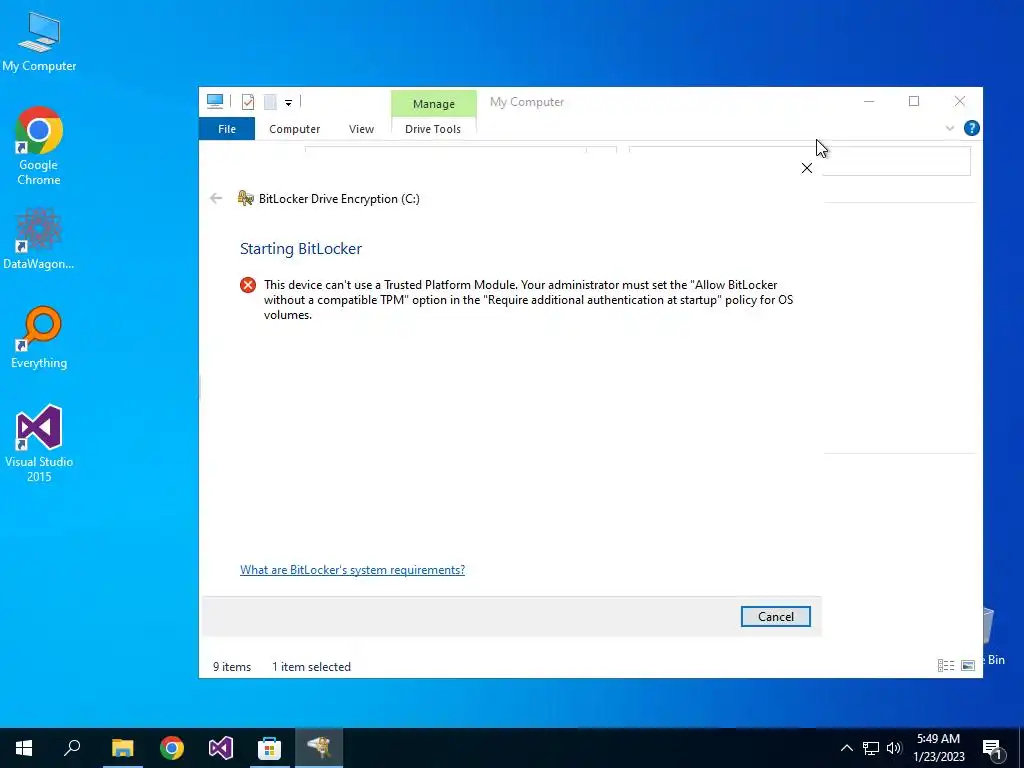
Task: Click the BitLocker Drive Encryption key icon
Action: pyautogui.click(x=246, y=198)
